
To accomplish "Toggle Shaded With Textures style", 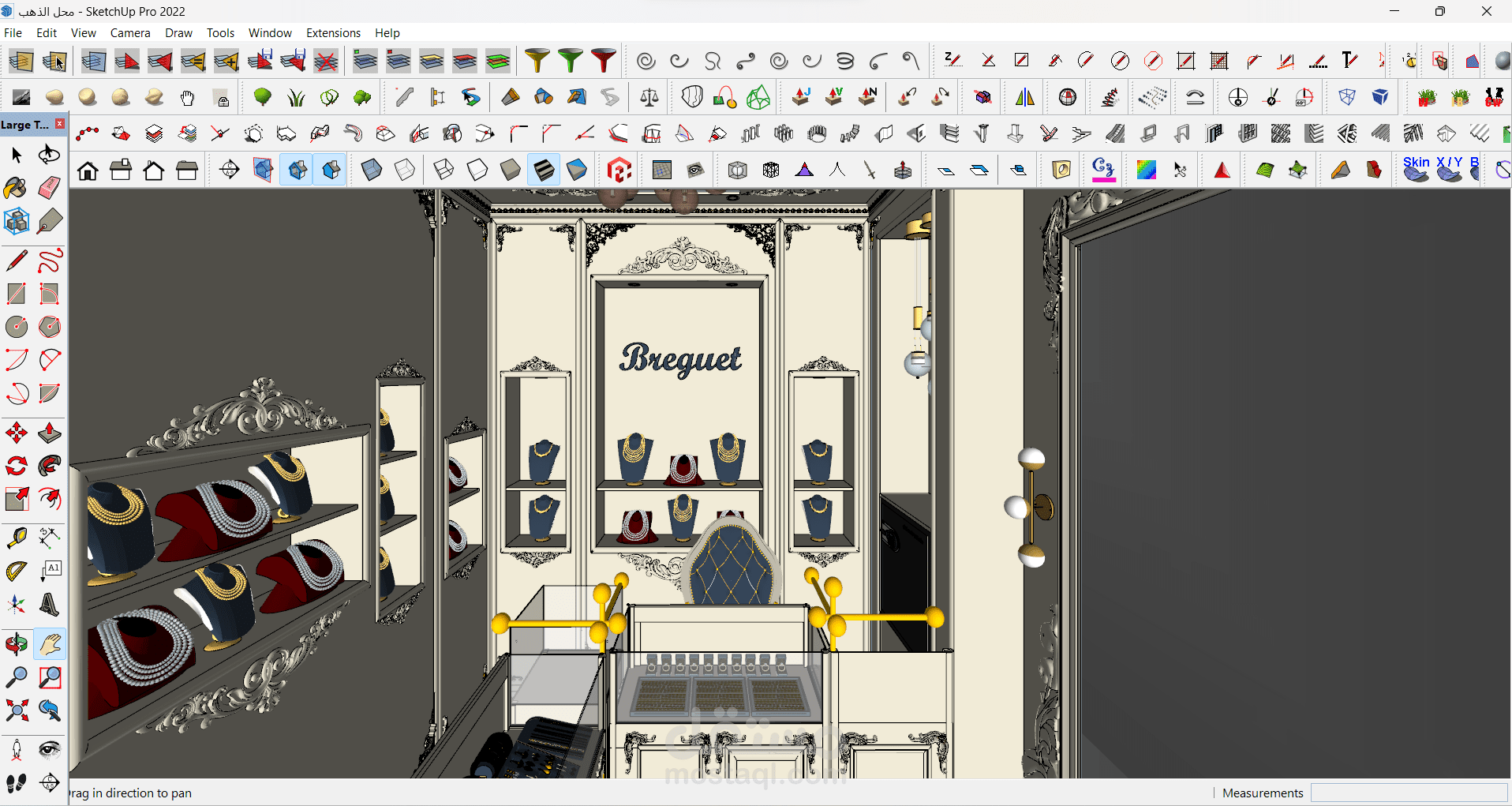I will pos(544,170).
